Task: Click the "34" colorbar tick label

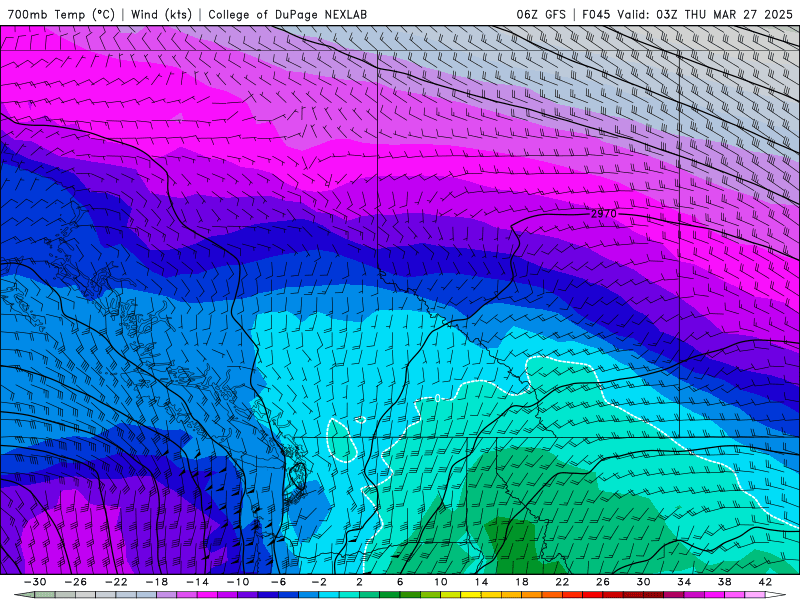Action: point(684,582)
